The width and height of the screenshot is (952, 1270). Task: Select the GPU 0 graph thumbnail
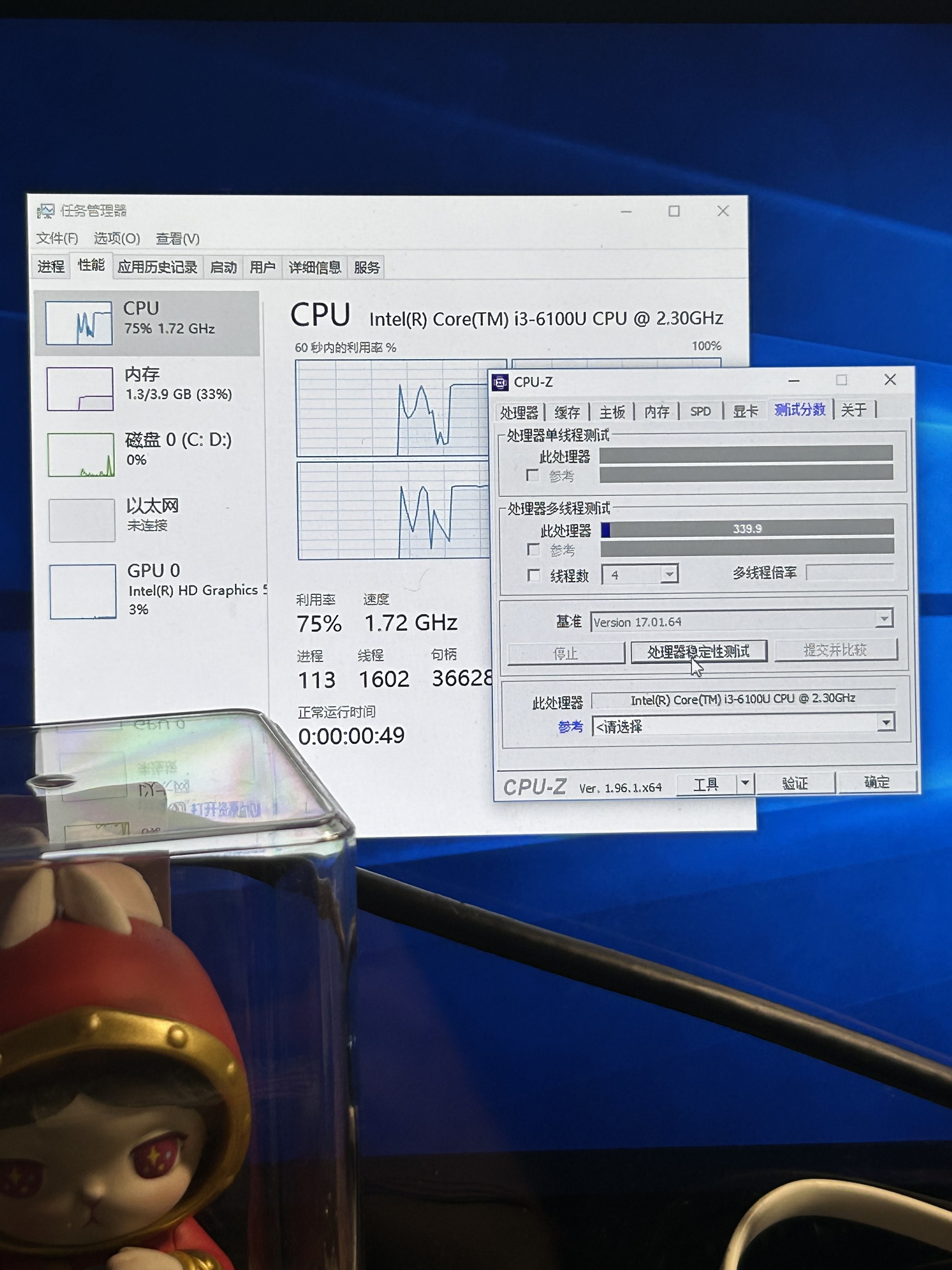click(x=82, y=591)
